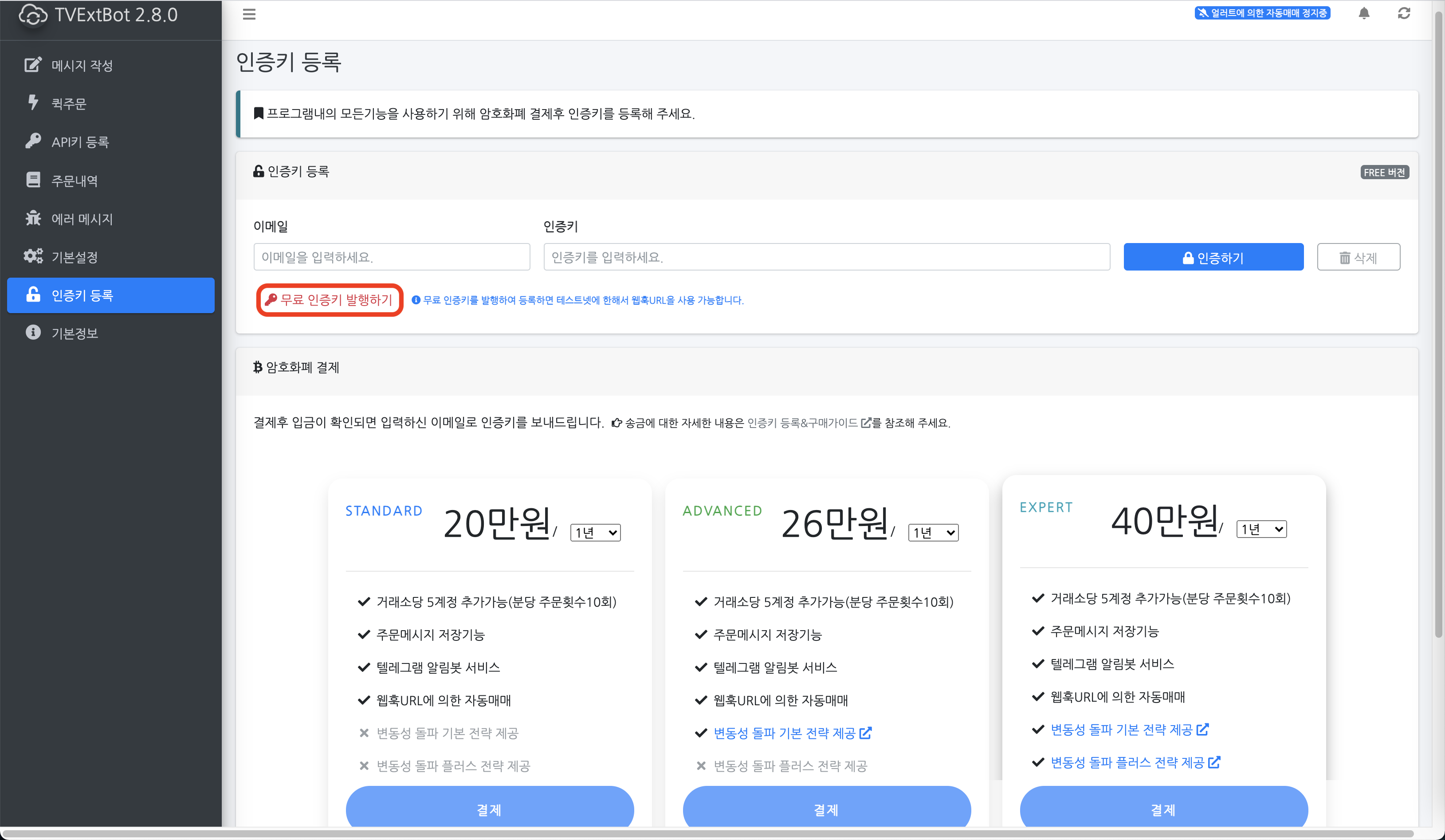Click the FREE 버전 badge
This screenshot has height=840, width=1445.
click(x=1384, y=172)
